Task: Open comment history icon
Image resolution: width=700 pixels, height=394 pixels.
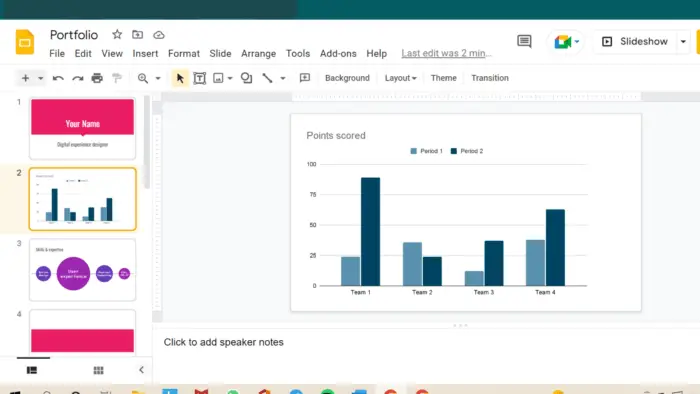Action: 524,41
